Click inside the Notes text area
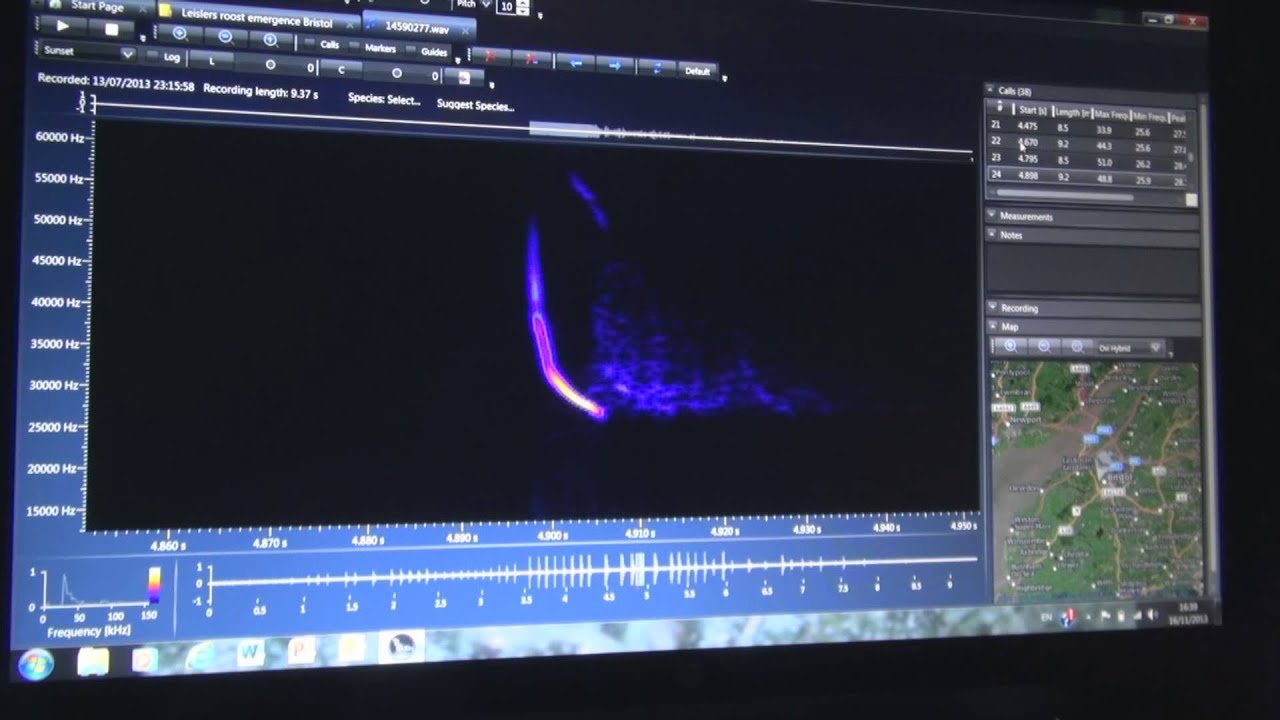Screen dimensions: 1280x720 pos(1091,270)
